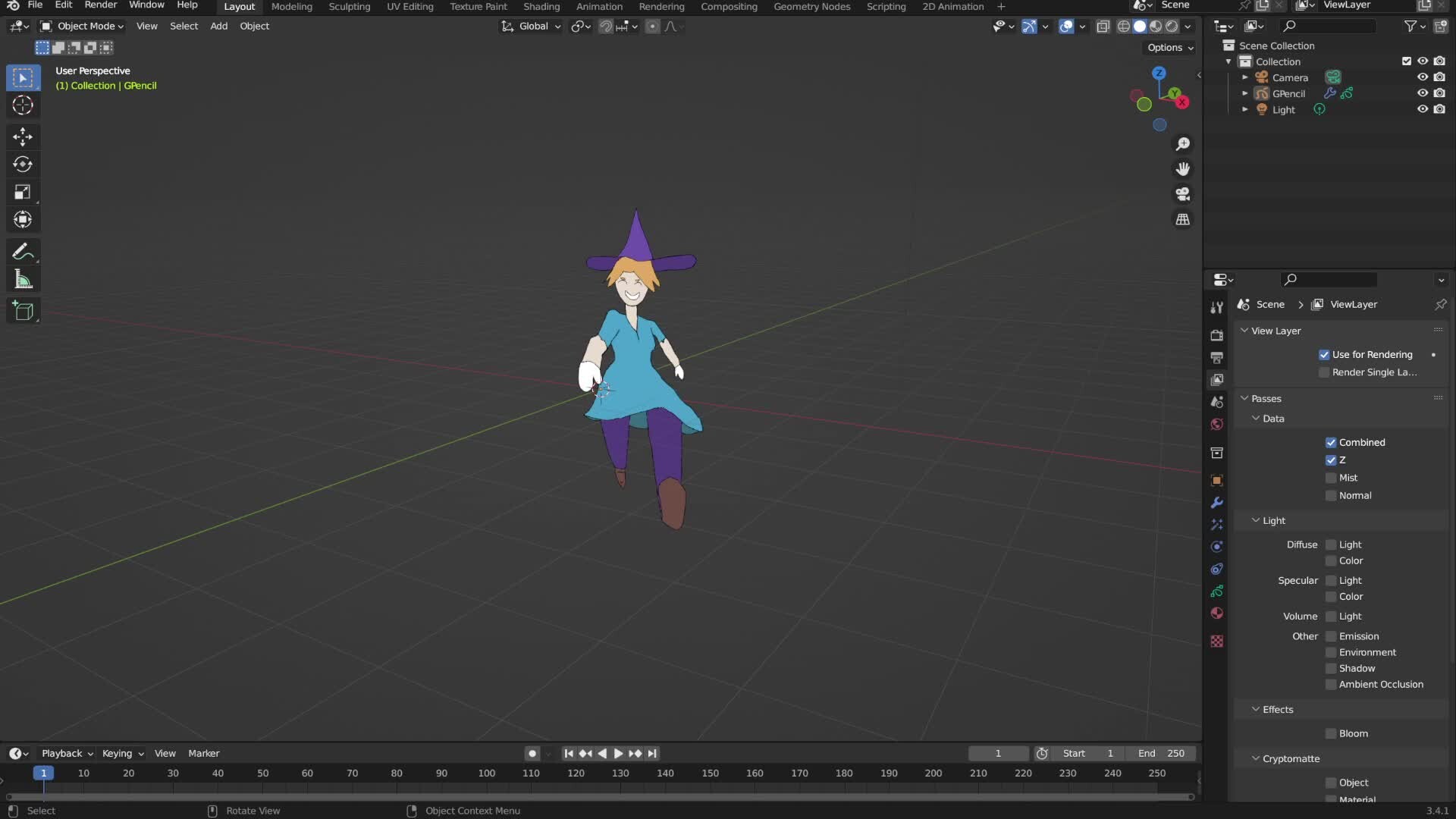Uncheck the Combined pass
1456x819 pixels.
coord(1332,442)
